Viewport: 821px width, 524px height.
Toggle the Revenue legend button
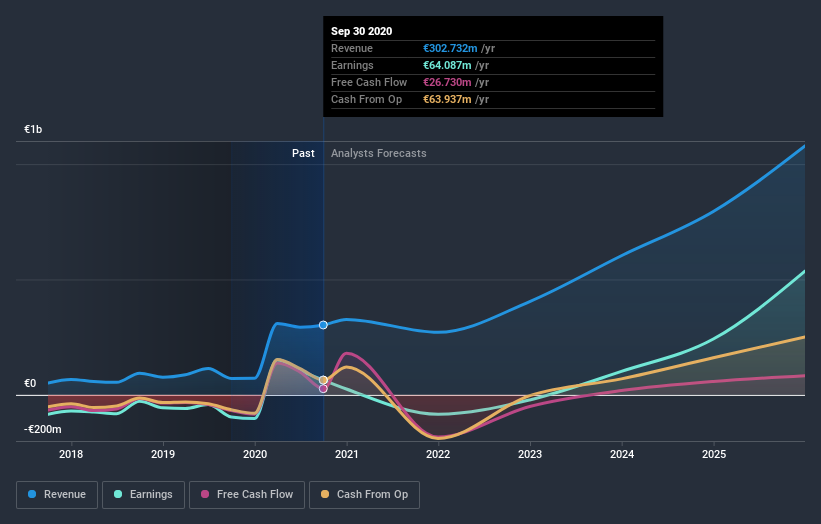tap(57, 495)
